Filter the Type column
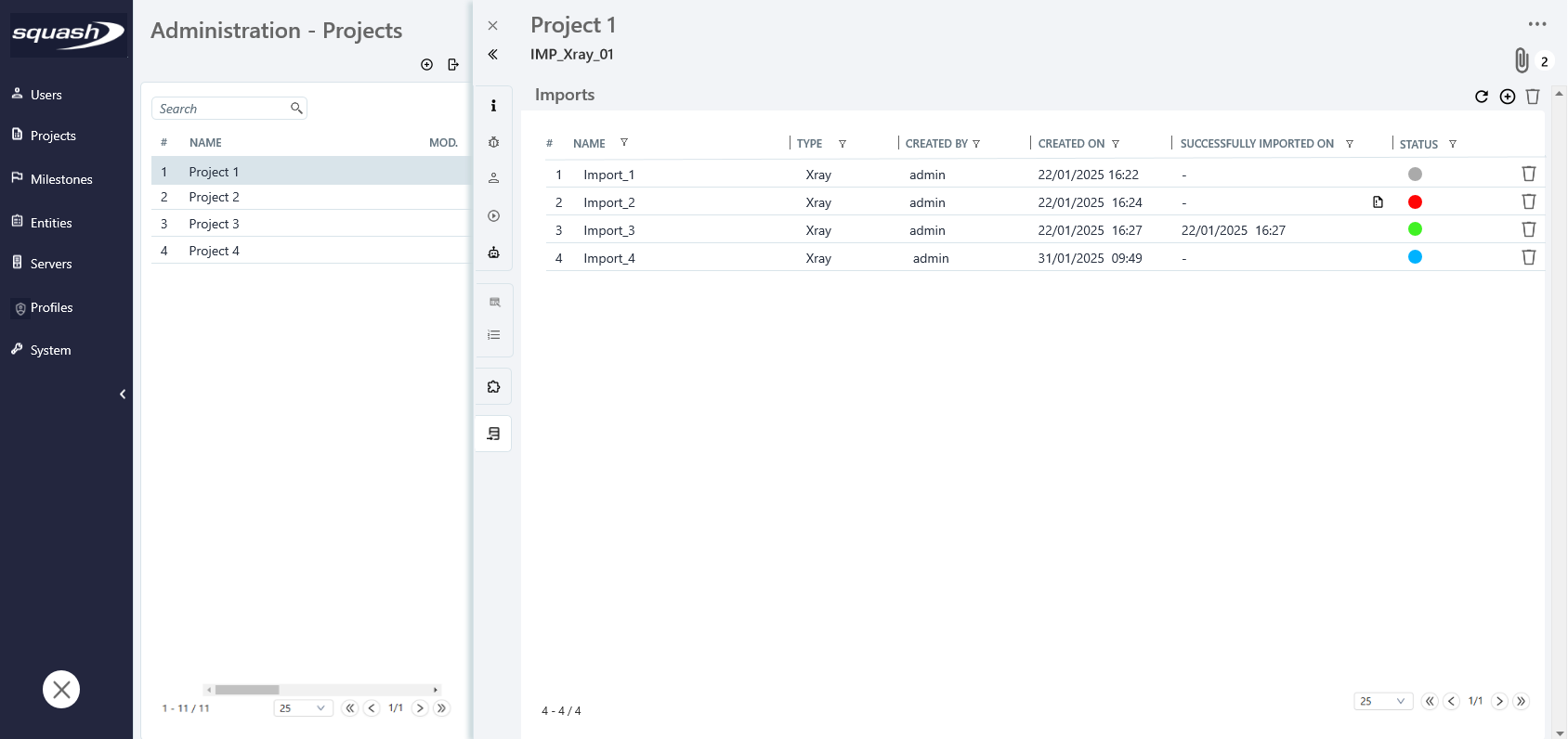This screenshot has width=1568, height=739. pyautogui.click(x=843, y=144)
